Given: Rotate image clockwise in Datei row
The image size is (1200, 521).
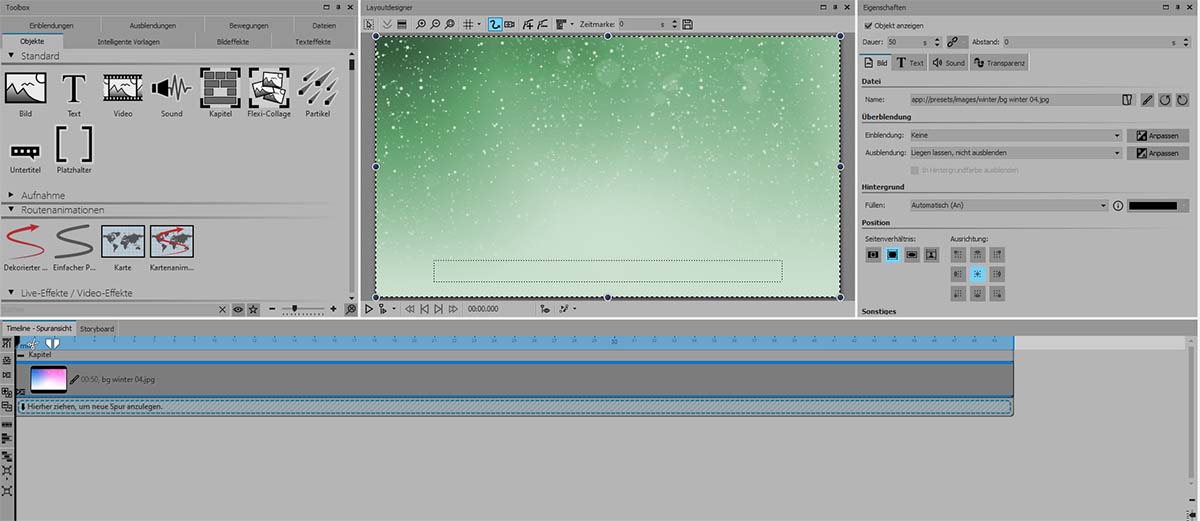Looking at the screenshot, I should [1183, 99].
